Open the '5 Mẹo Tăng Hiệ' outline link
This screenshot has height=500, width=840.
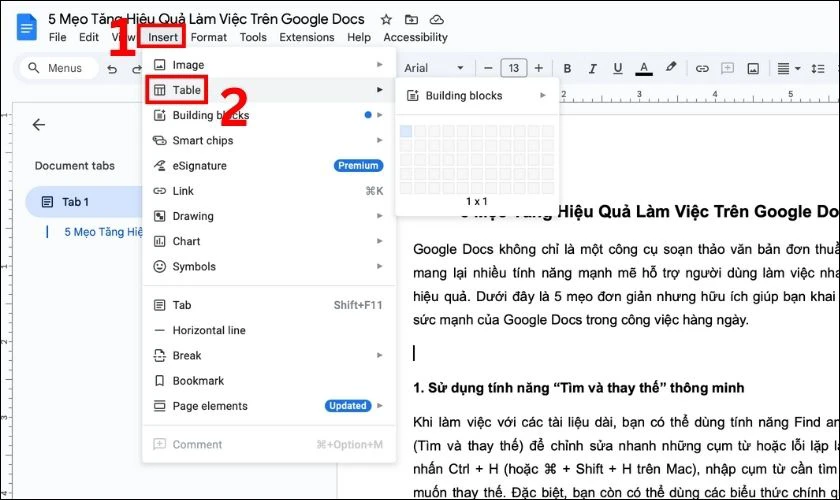(103, 232)
